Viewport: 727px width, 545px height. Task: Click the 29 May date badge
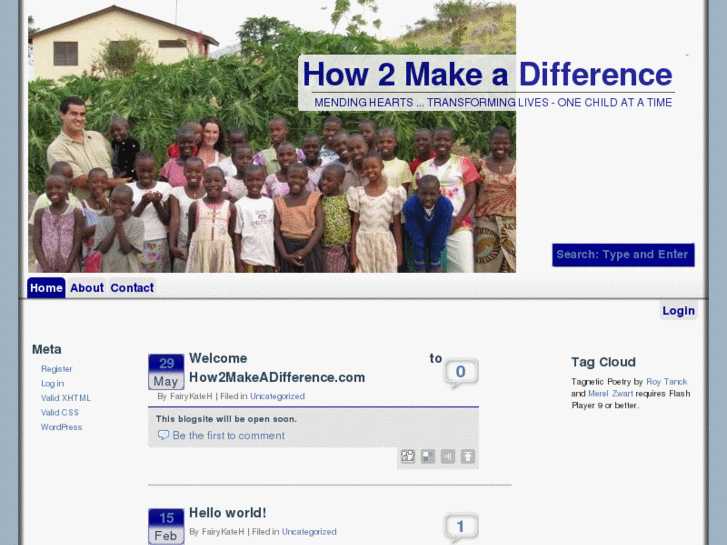click(166, 372)
